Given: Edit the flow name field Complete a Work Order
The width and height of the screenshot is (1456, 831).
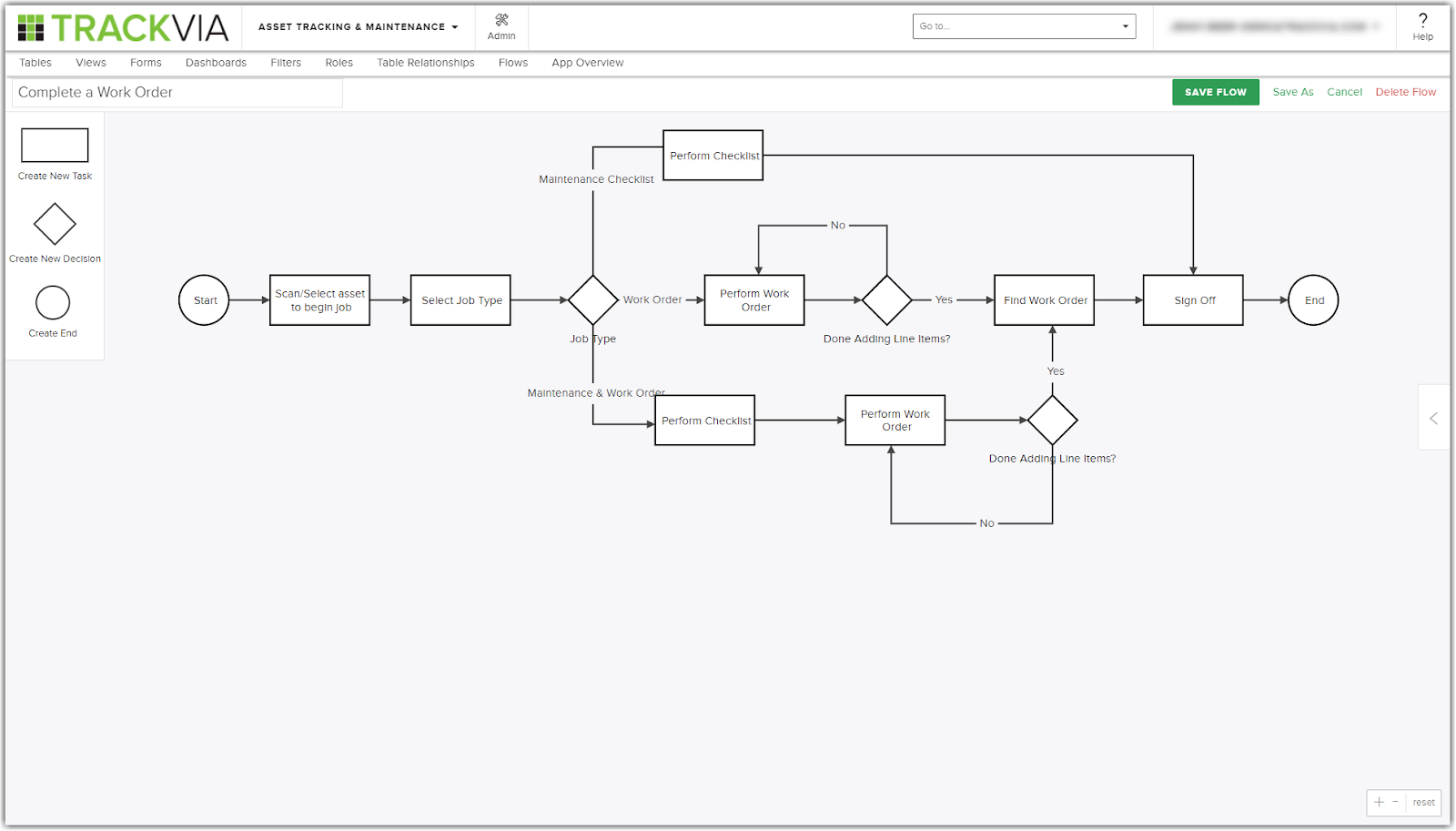Looking at the screenshot, I should [x=177, y=93].
